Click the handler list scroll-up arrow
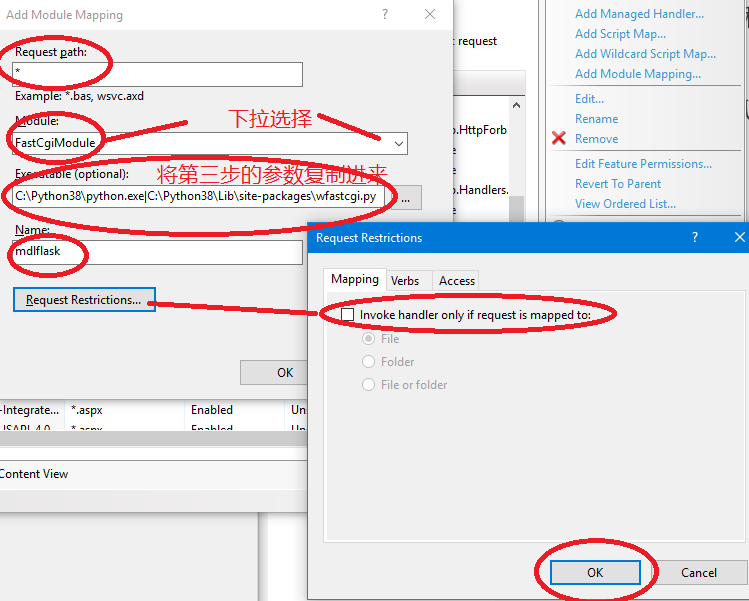 (x=516, y=105)
